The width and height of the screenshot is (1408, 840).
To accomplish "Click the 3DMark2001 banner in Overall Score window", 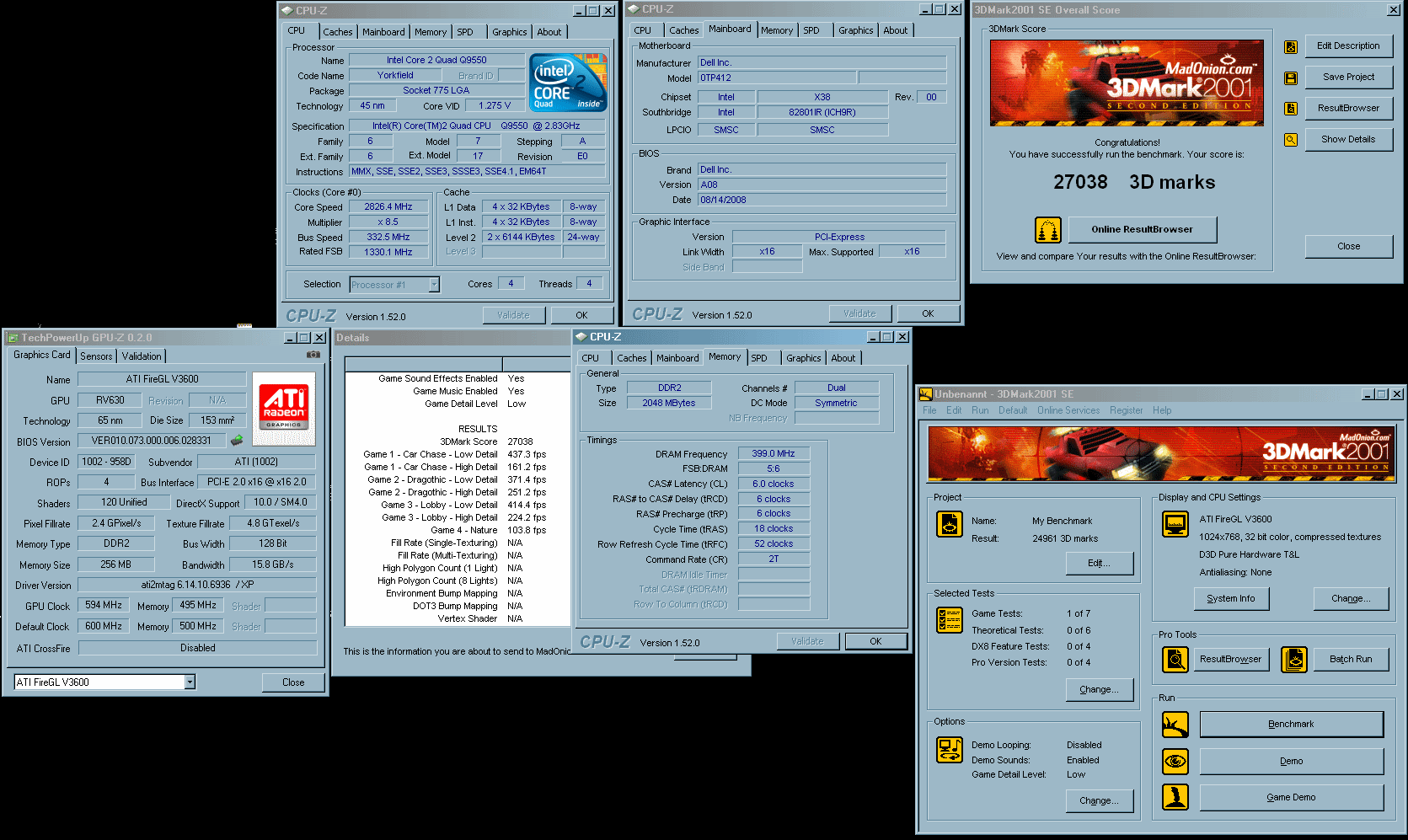I will 1127,83.
